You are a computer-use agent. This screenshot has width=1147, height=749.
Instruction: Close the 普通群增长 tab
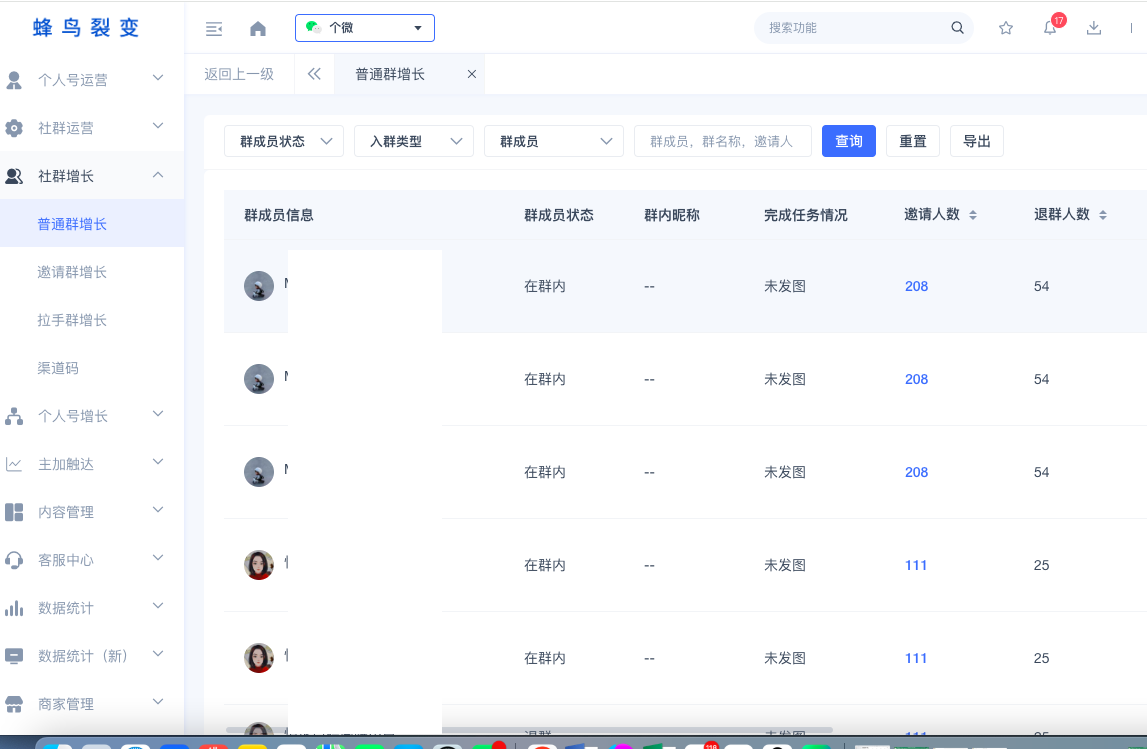pyautogui.click(x=472, y=74)
